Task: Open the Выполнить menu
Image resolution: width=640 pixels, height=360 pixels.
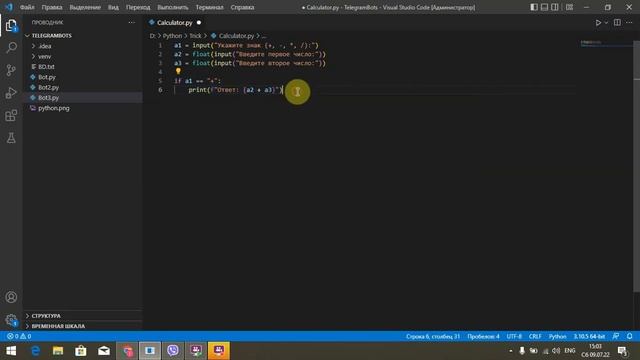Action: pos(173,7)
